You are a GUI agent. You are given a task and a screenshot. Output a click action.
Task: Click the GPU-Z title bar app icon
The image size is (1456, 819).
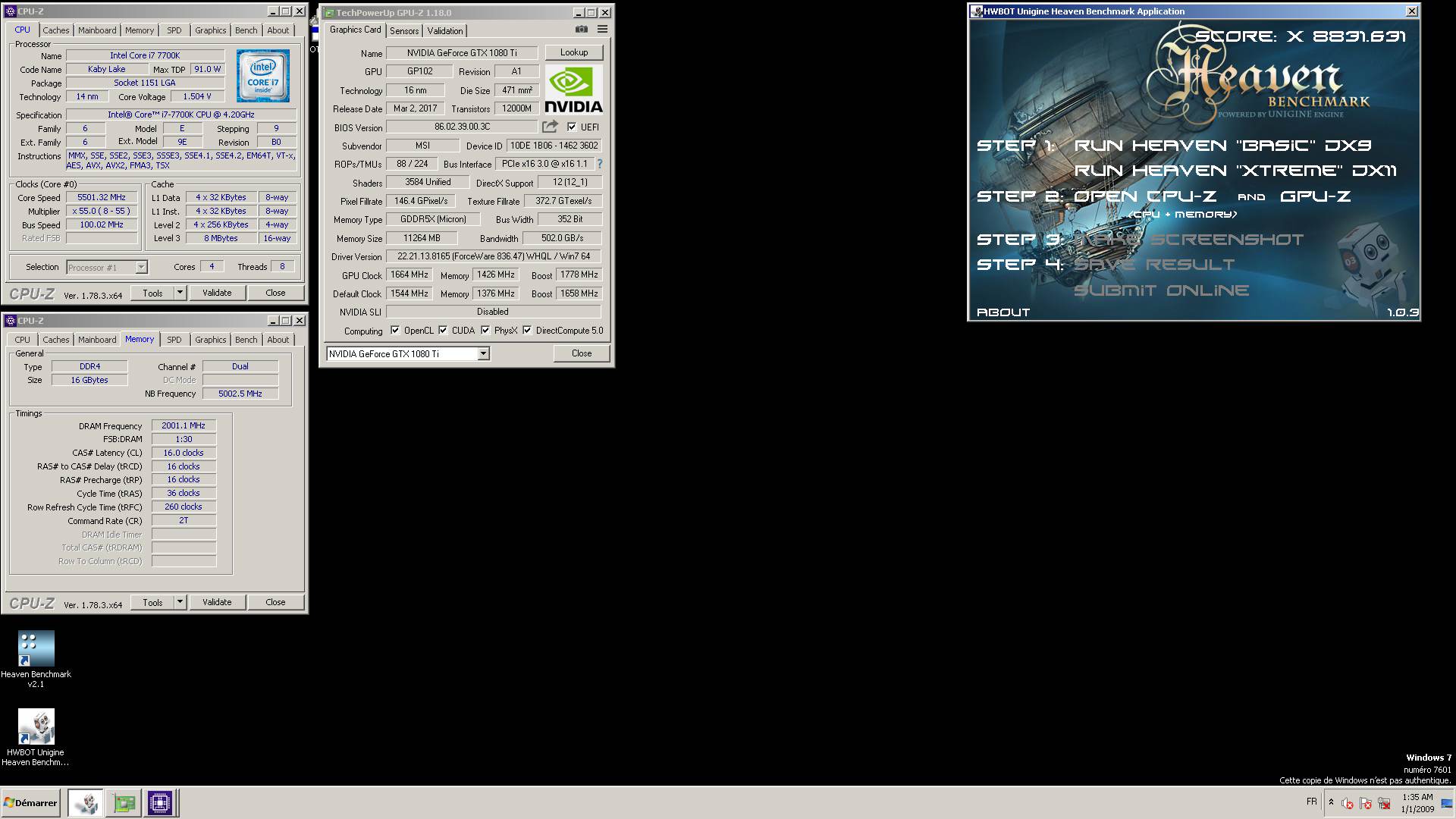click(x=329, y=13)
